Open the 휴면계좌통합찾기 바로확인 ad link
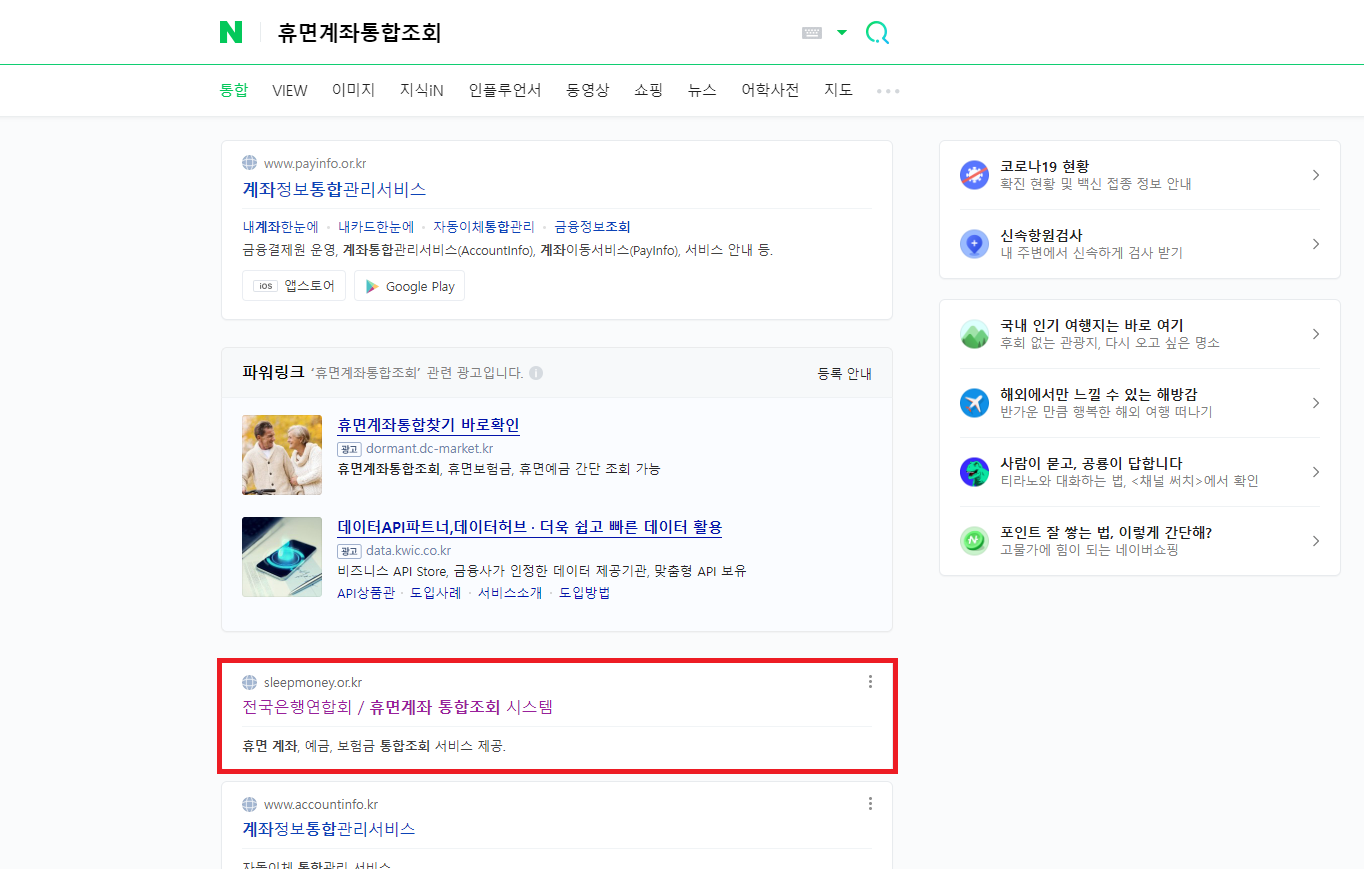 (428, 425)
